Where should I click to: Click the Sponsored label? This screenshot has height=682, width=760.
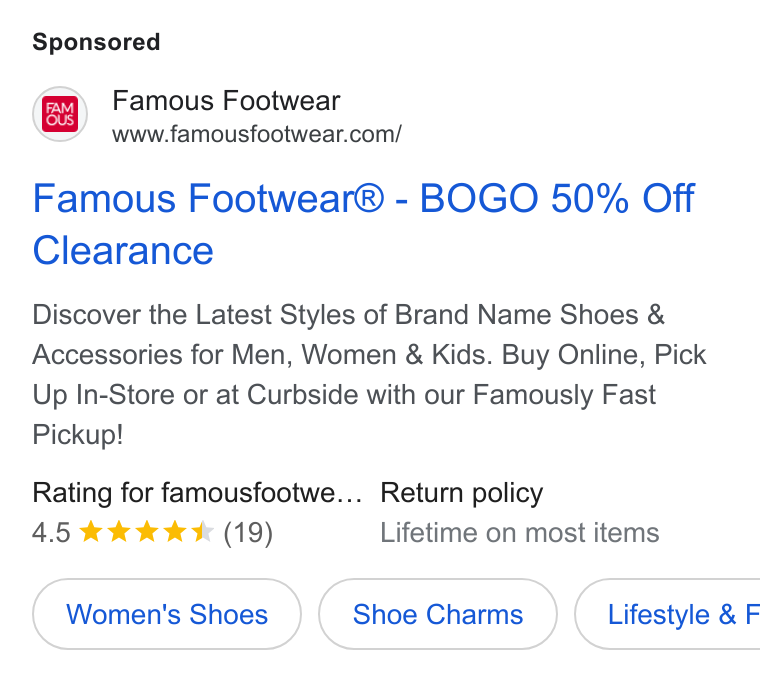tap(96, 42)
